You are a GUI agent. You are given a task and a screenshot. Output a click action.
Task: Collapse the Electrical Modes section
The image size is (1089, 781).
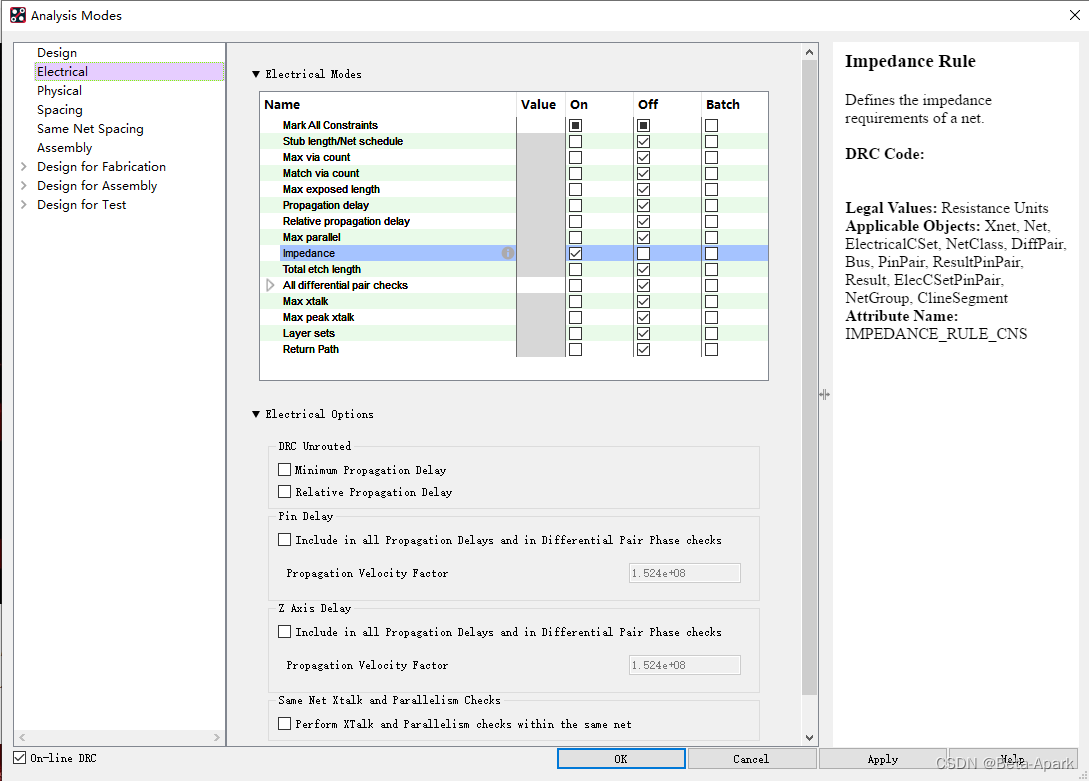[256, 74]
